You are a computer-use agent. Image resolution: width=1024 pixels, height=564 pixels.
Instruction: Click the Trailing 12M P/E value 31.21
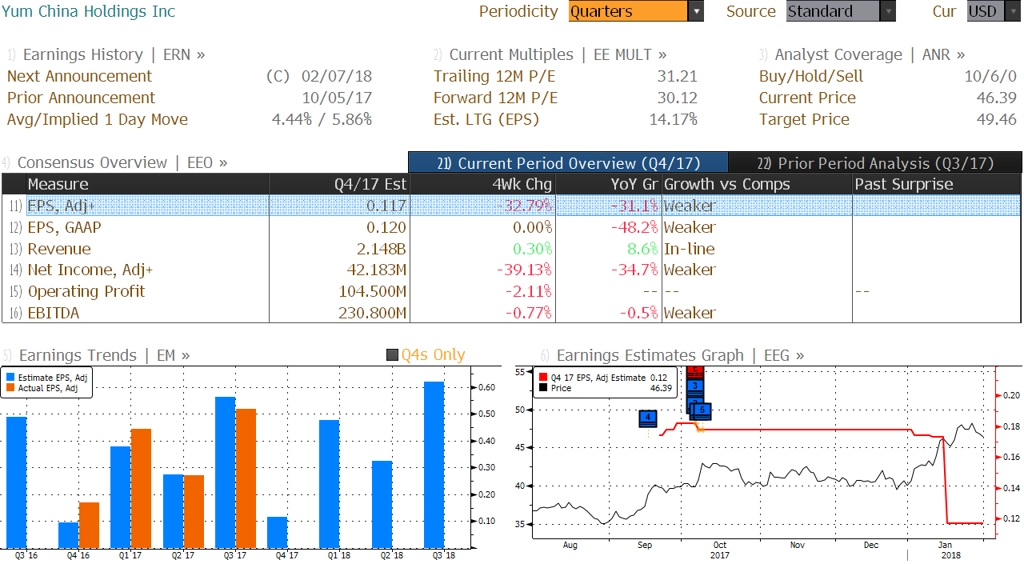677,76
